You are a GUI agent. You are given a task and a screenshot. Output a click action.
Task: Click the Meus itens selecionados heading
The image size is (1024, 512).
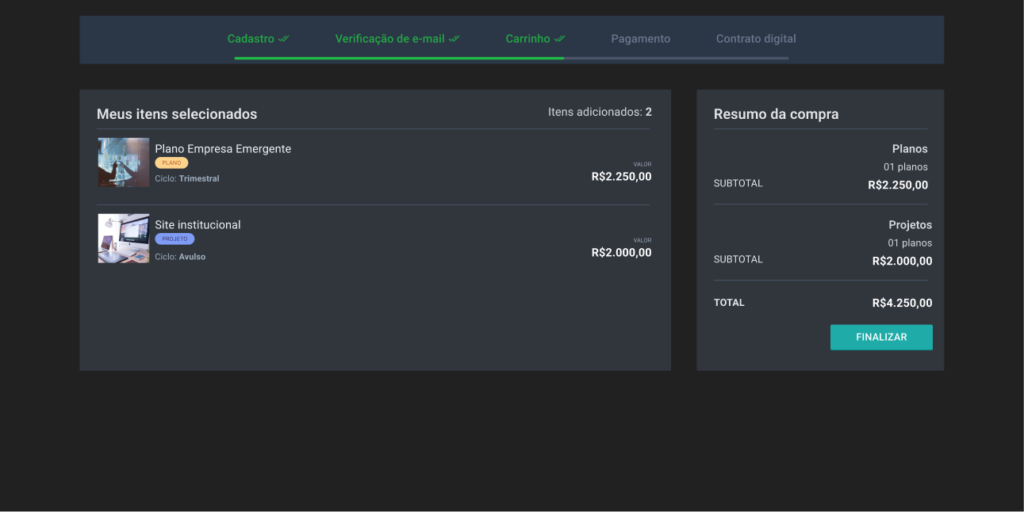point(177,114)
